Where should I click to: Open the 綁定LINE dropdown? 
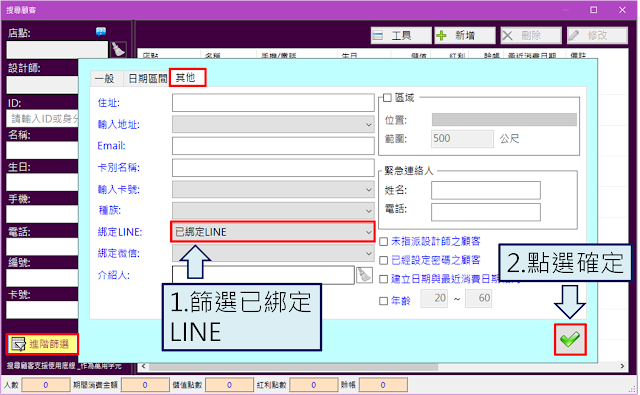273,232
